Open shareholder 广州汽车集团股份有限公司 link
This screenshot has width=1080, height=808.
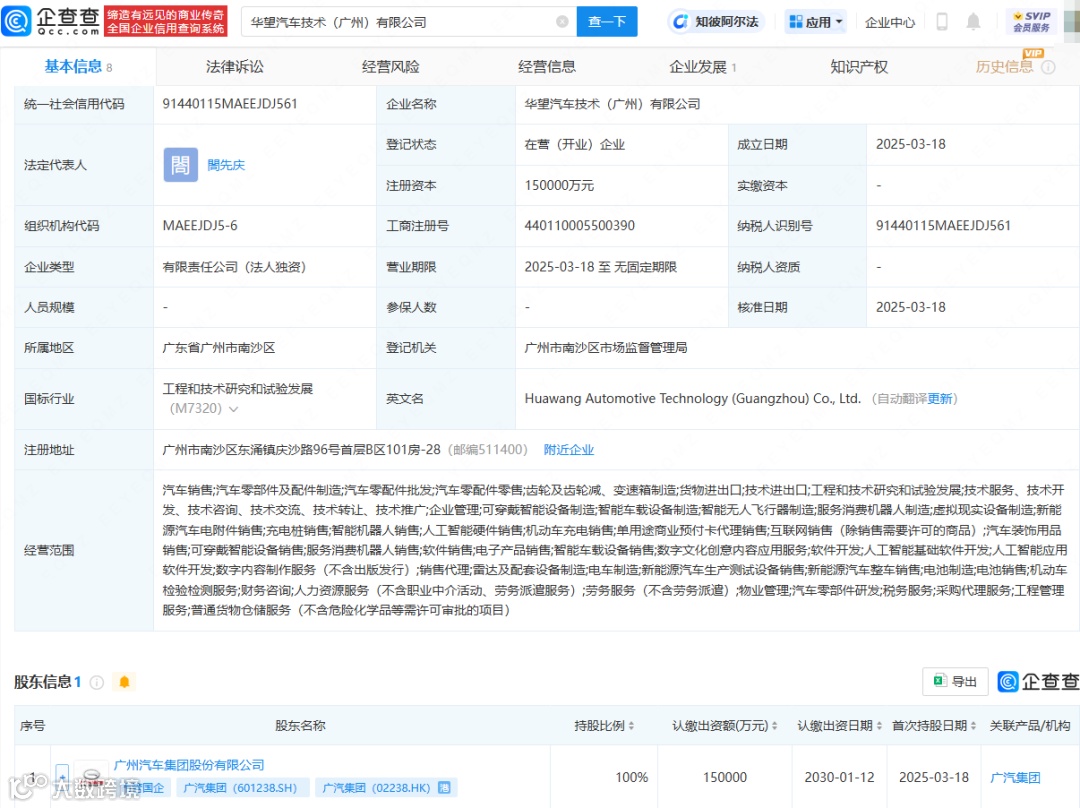(189, 765)
